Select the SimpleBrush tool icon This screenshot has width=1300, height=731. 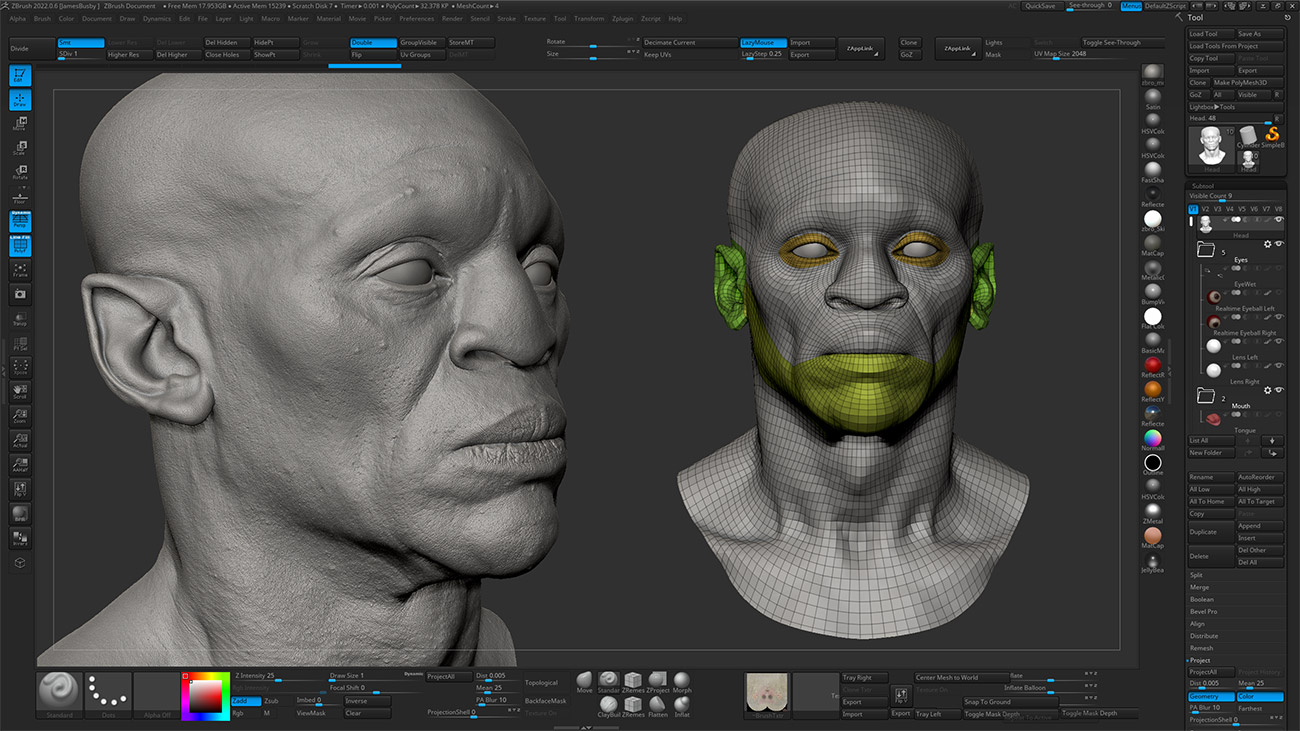click(1272, 136)
